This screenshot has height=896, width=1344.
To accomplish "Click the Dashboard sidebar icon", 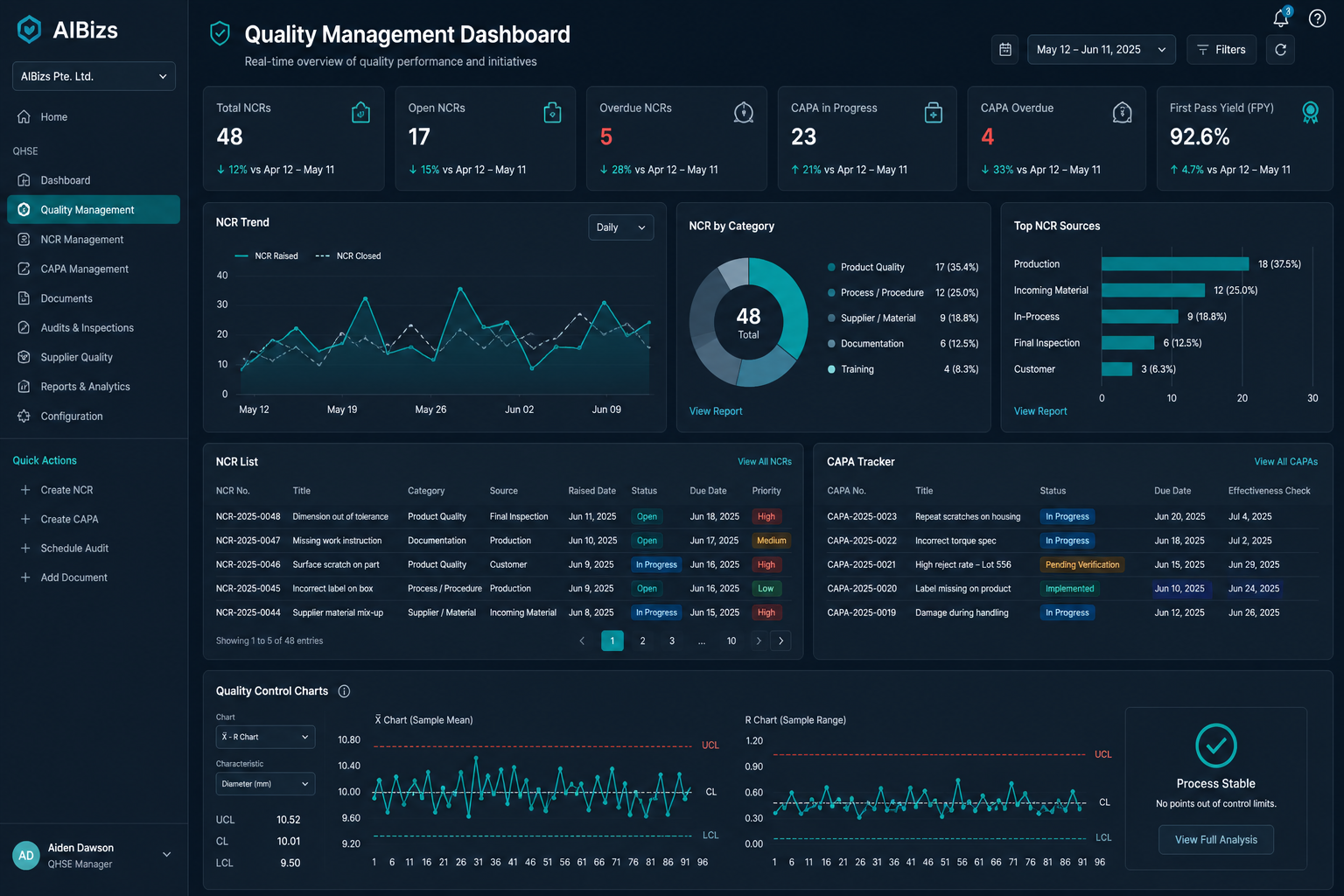I will click(24, 180).
